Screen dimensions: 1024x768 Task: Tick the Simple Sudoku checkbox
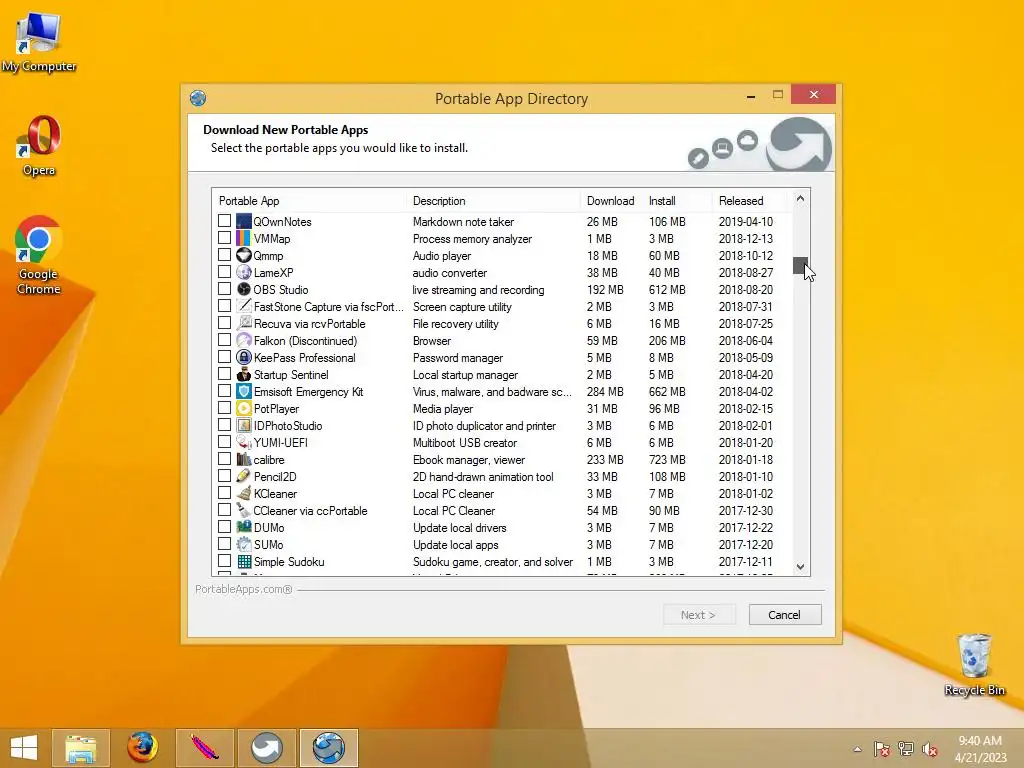click(225, 560)
